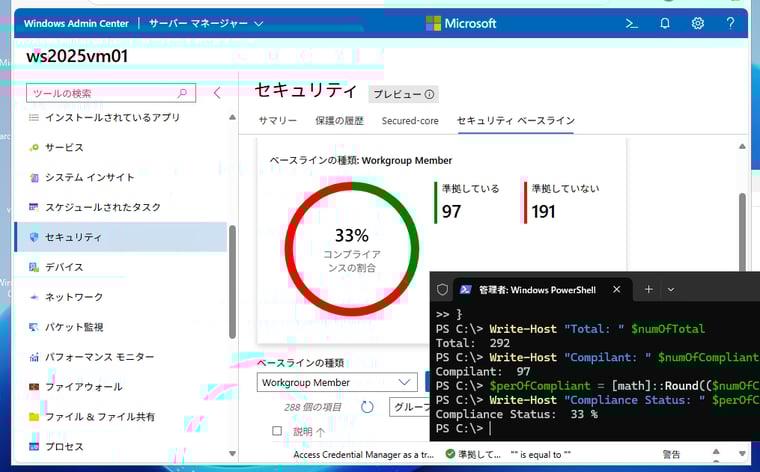Screen dimensions: 760x472
Task: Click the パケット監視 icon
Action: (33, 327)
